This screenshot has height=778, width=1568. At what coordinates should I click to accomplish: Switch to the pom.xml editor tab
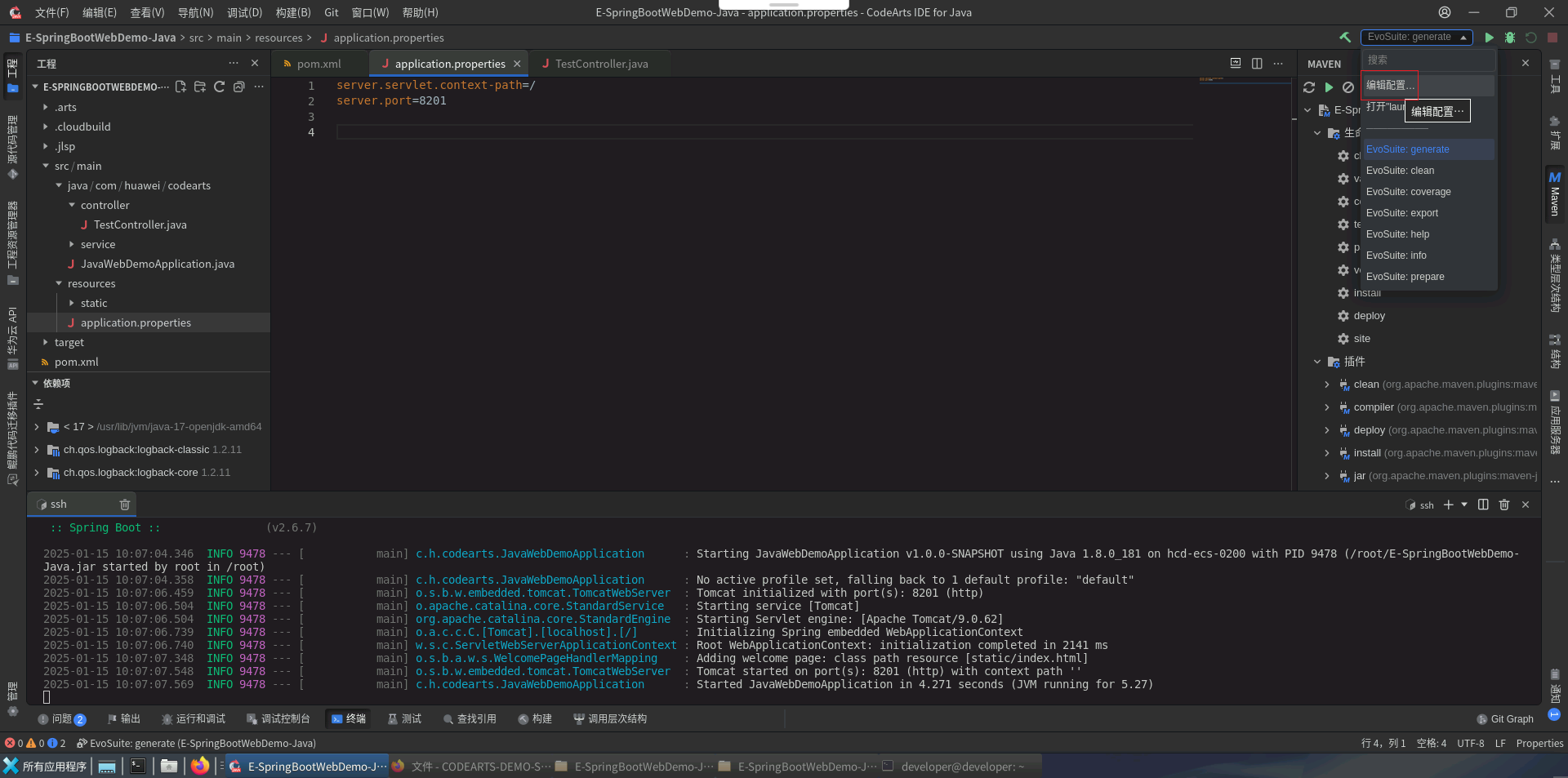tap(318, 64)
